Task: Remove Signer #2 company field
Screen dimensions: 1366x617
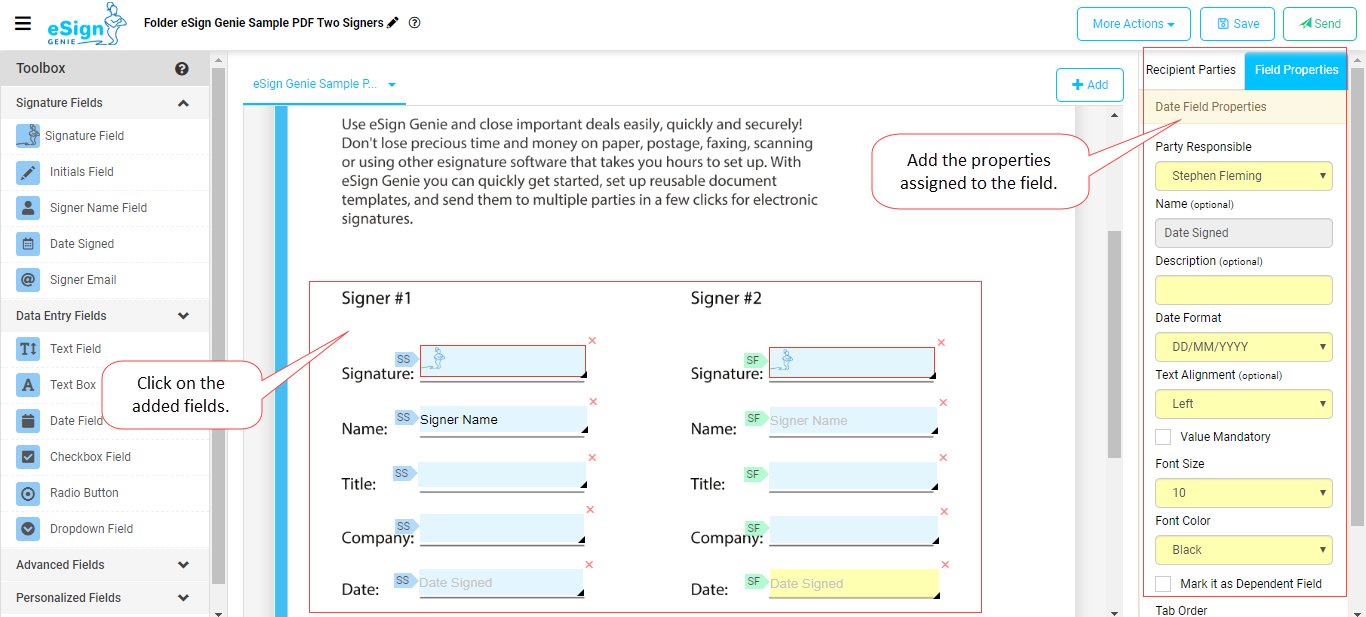Action: 943,512
